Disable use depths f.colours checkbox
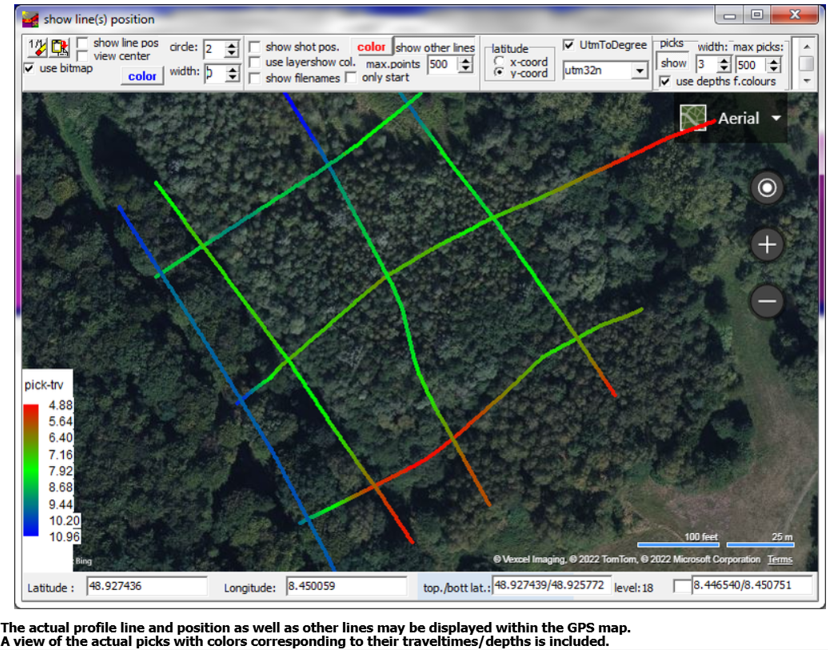Image resolution: width=828 pixels, height=650 pixels. click(665, 81)
